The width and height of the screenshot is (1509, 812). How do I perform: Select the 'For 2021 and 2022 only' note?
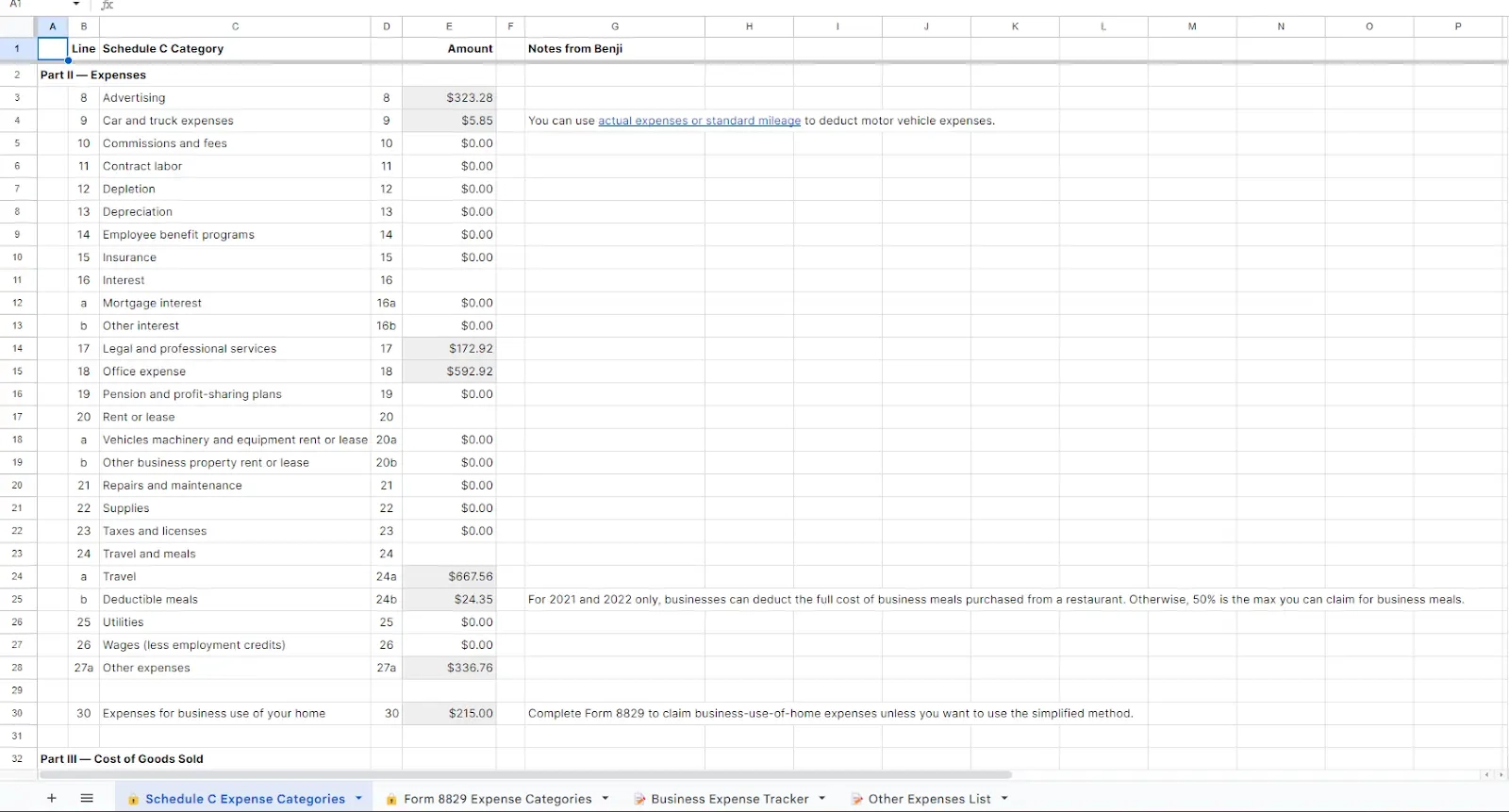996,599
